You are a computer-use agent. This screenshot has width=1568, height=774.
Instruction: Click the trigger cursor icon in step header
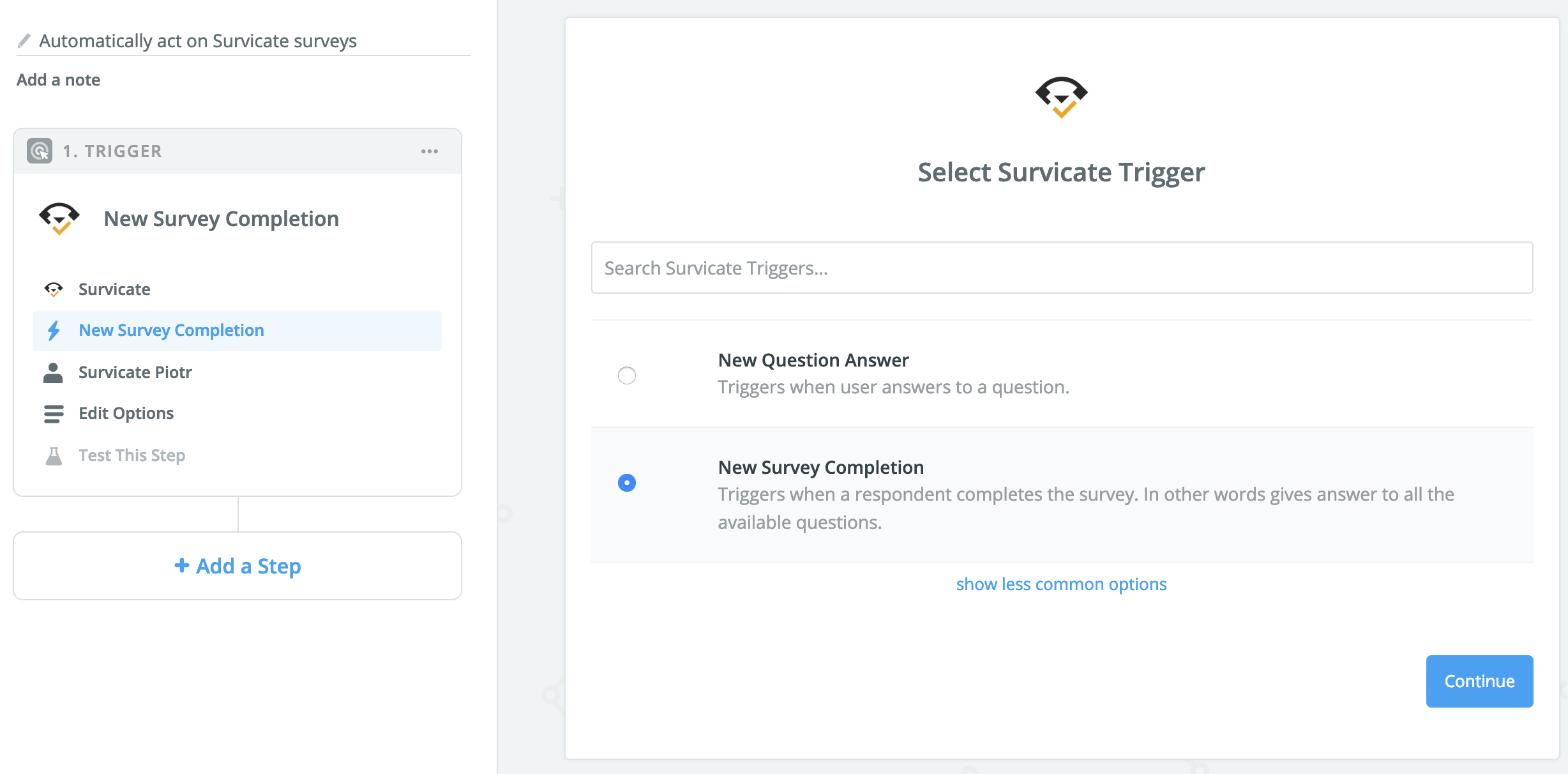tap(40, 151)
